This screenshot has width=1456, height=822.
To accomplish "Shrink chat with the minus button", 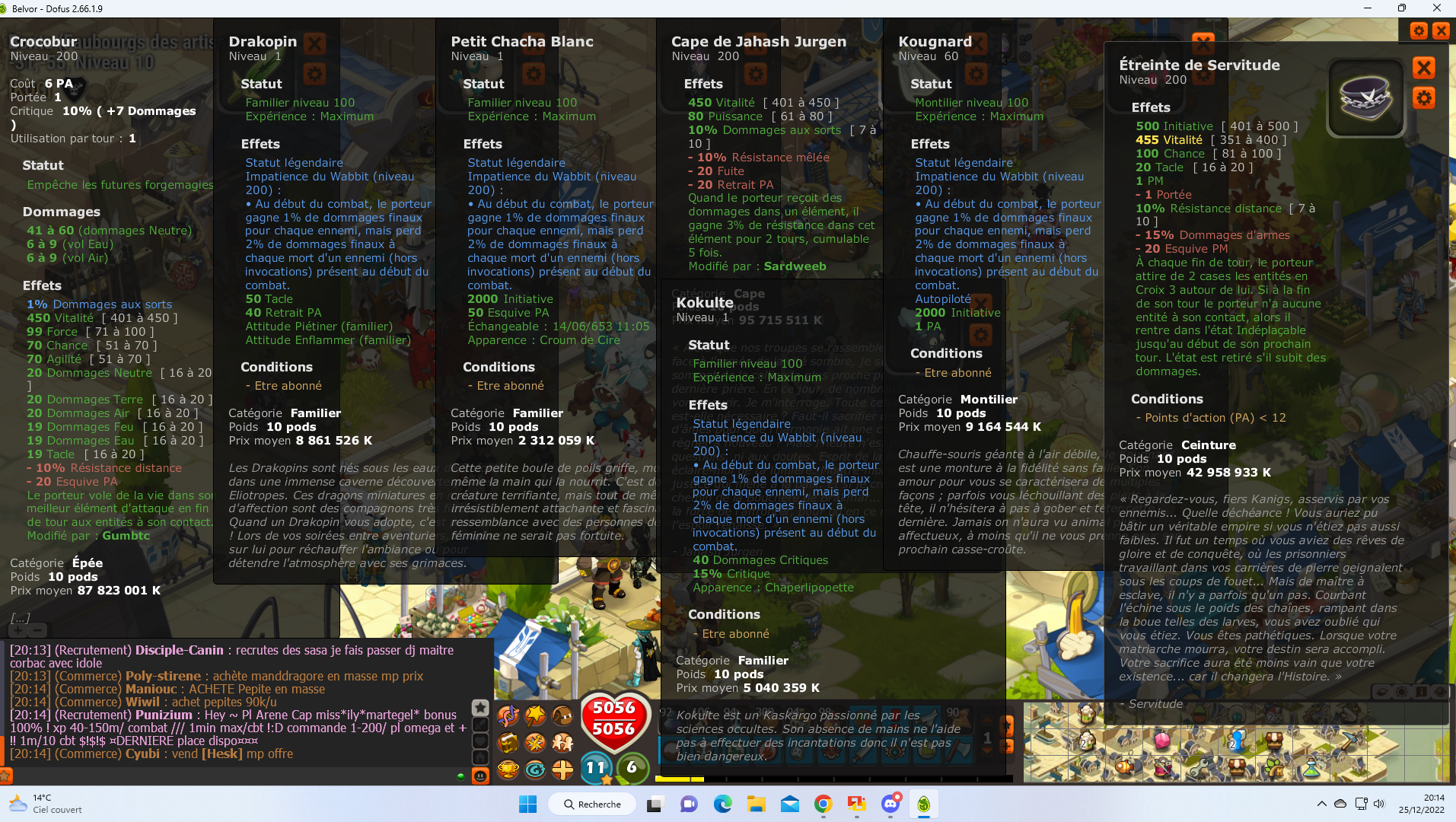I will coord(37,630).
